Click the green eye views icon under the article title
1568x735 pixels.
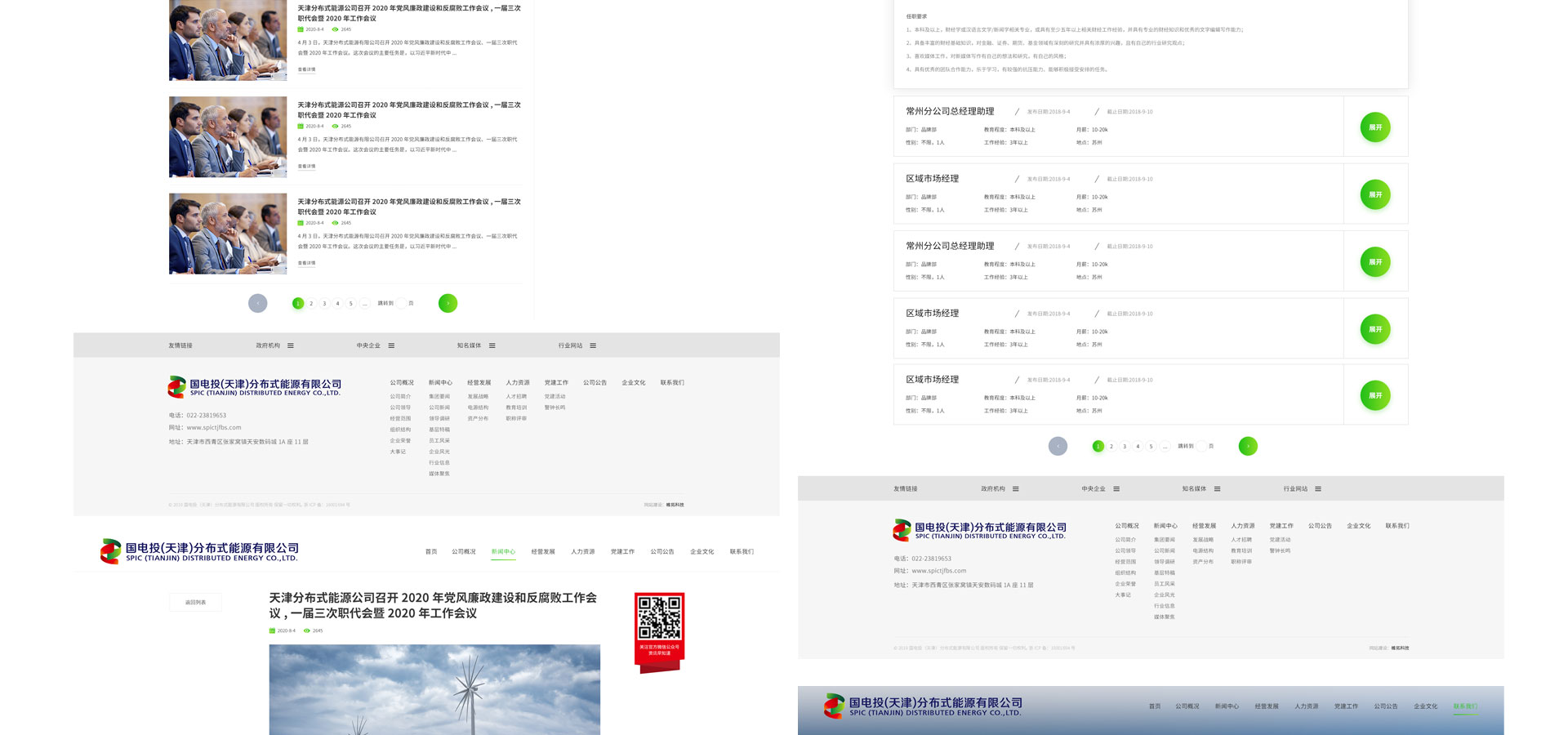[307, 630]
